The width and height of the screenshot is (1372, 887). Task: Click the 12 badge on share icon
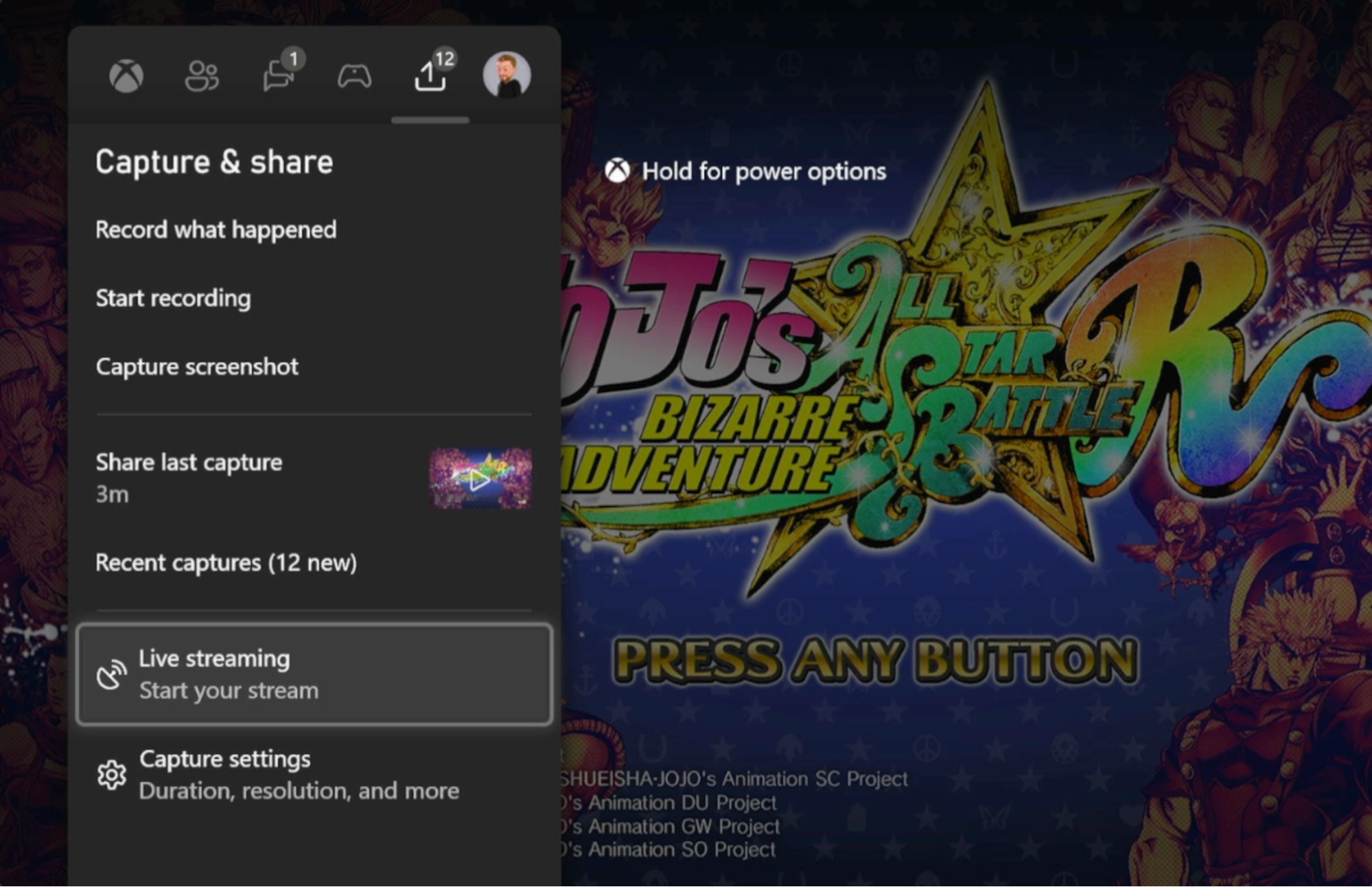pyautogui.click(x=445, y=58)
